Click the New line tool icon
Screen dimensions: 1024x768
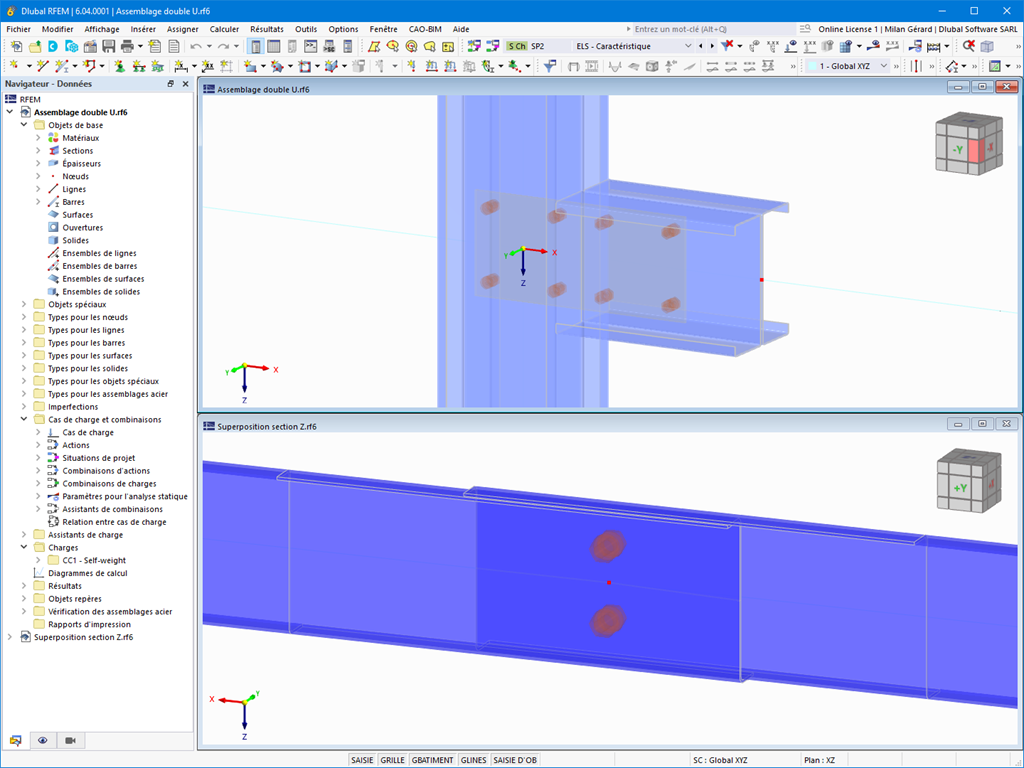[x=42, y=66]
